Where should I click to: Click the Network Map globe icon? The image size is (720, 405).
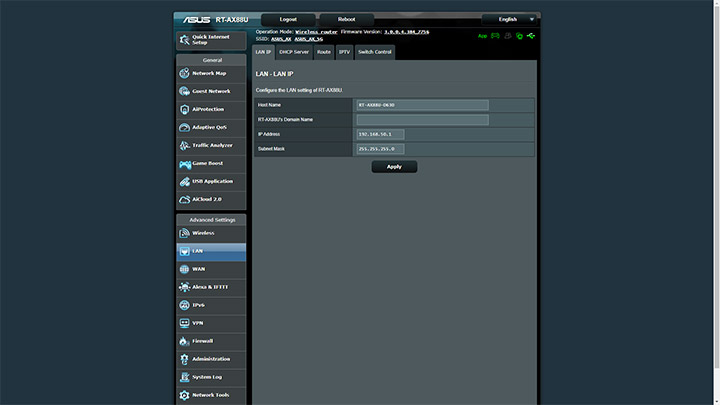pos(185,73)
